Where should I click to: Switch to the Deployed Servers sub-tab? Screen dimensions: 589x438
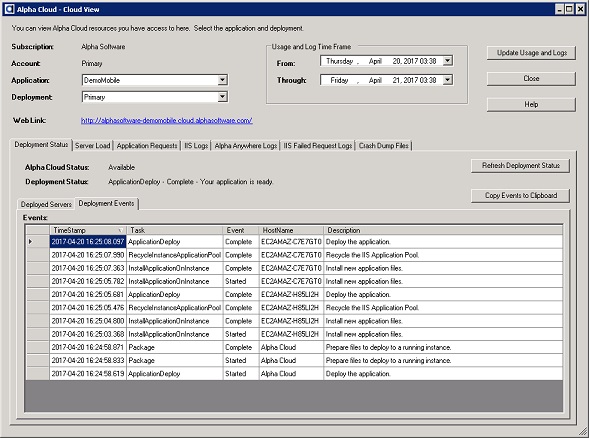[x=46, y=204]
